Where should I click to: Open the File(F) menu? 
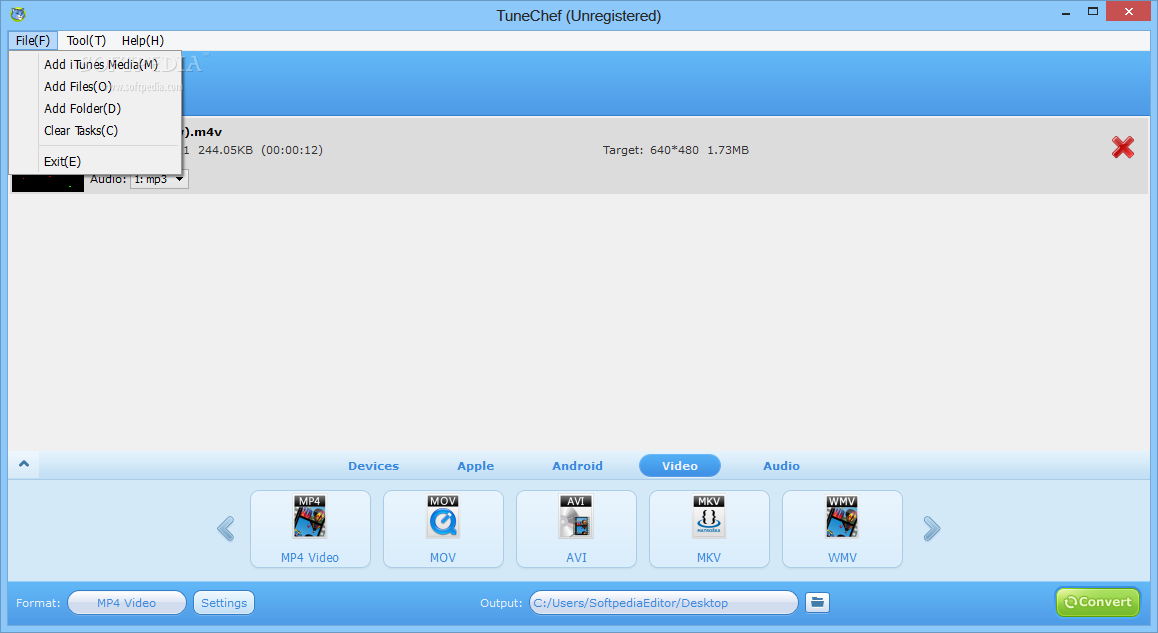(x=32, y=41)
